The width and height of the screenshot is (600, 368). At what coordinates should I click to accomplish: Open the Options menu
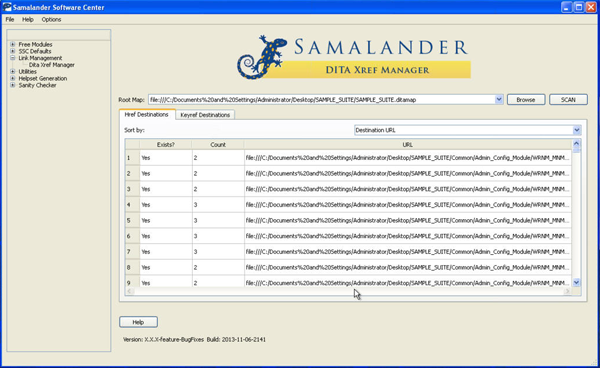coord(51,20)
